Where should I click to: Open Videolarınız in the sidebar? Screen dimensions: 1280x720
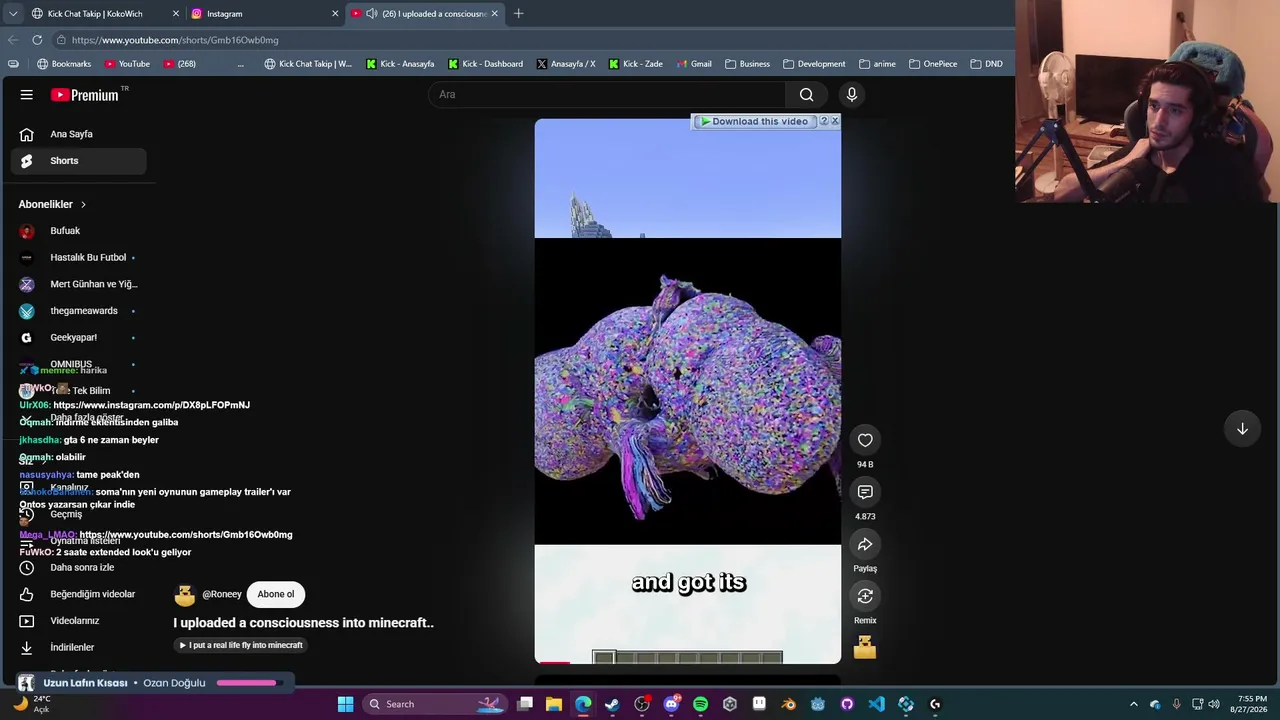pyautogui.click(x=79, y=621)
